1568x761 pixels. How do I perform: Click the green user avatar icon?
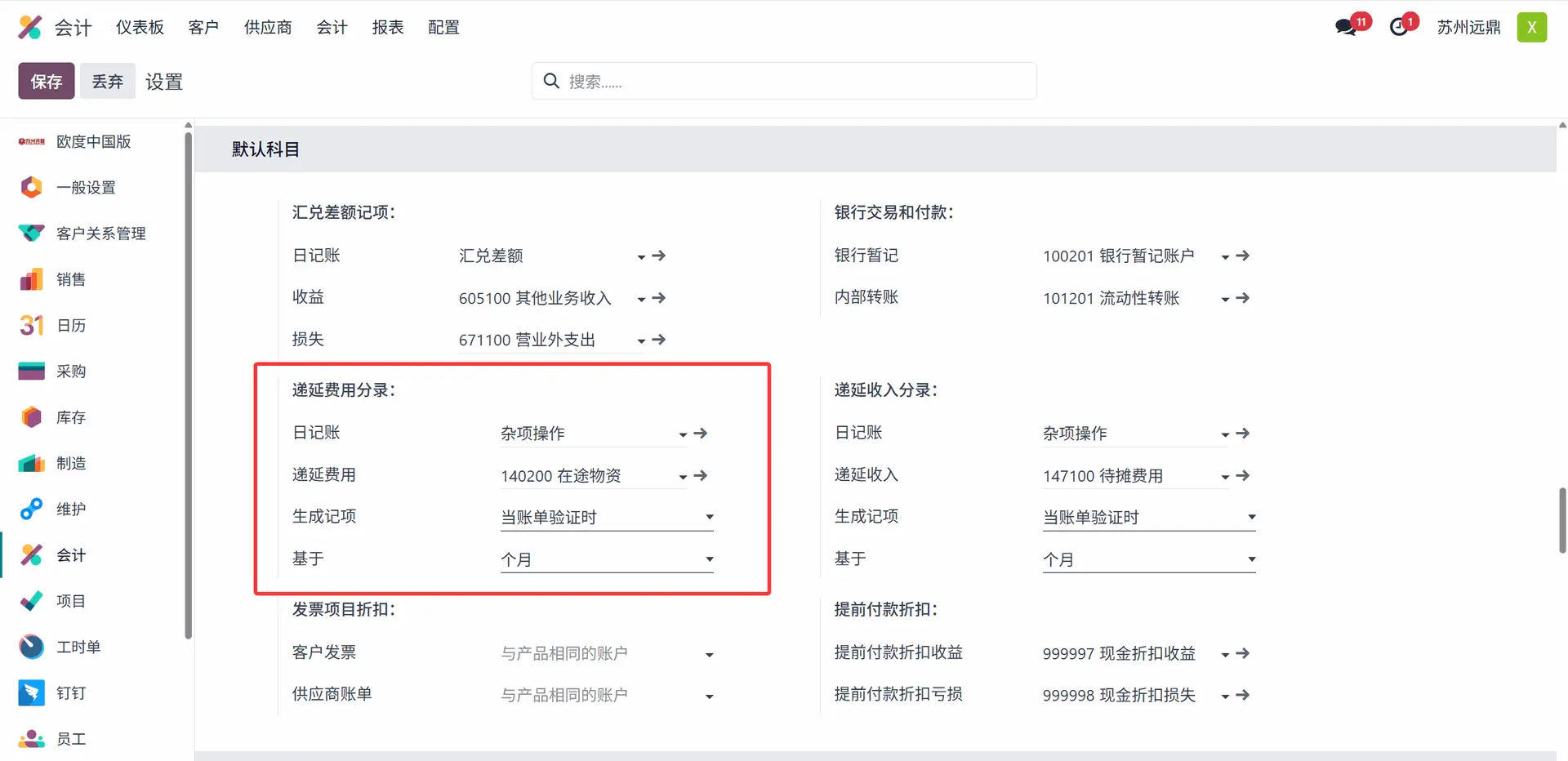click(x=1531, y=27)
